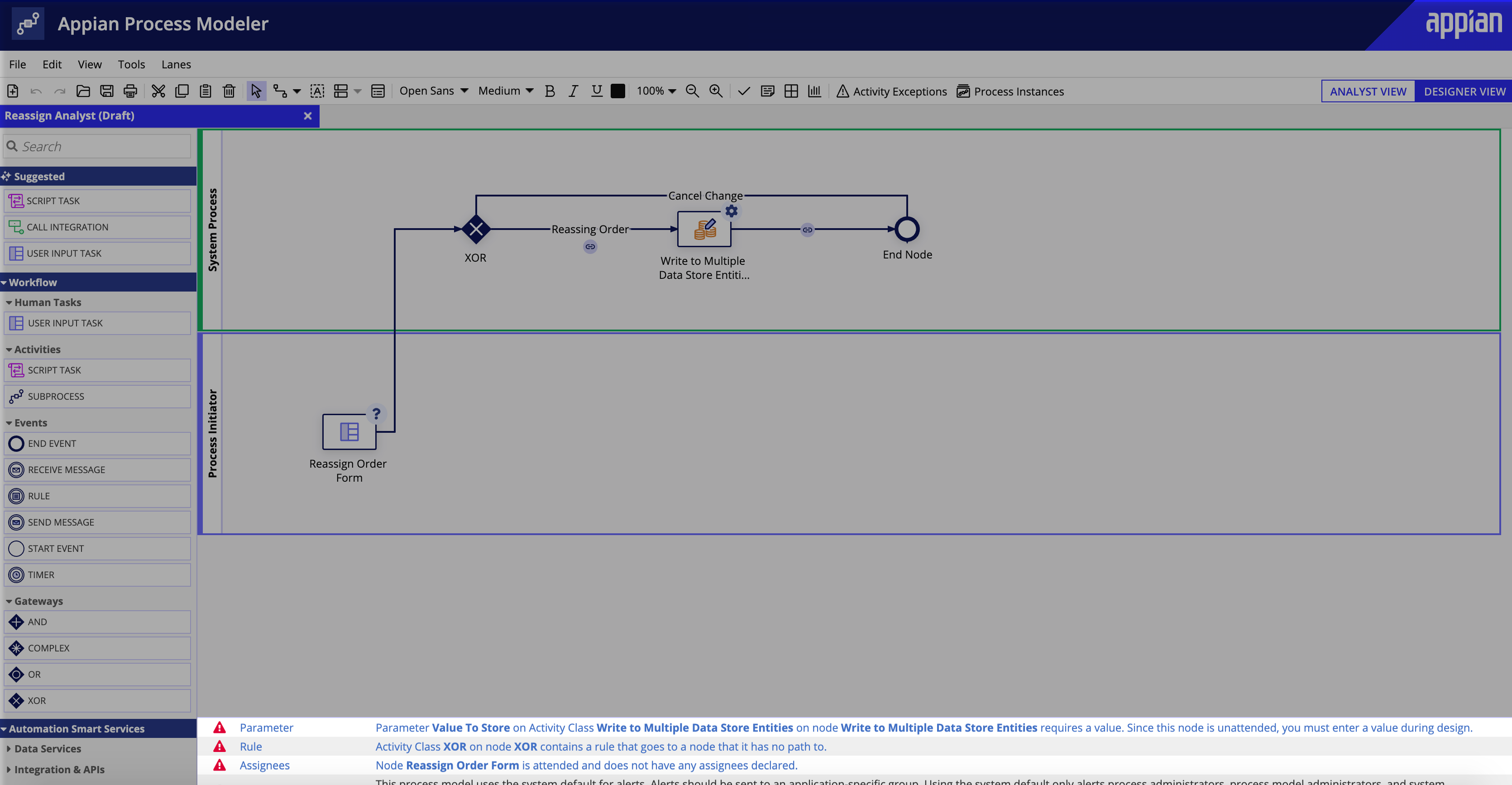Select the Reassign Order Form task icon

[x=349, y=432]
